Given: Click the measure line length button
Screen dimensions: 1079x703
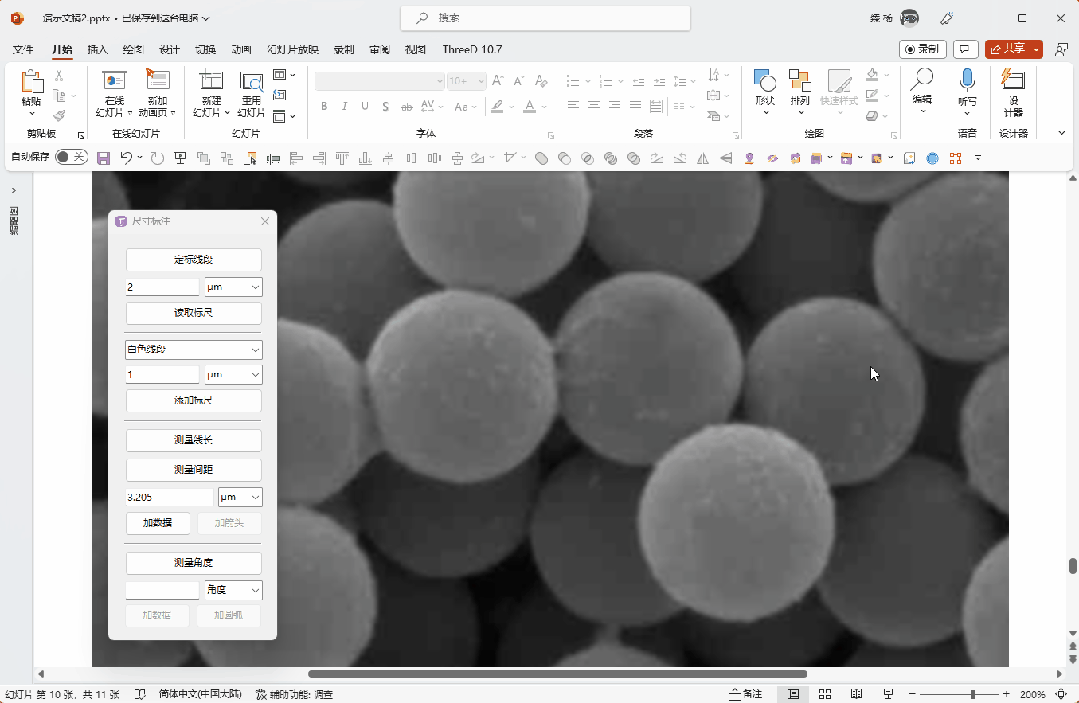Looking at the screenshot, I should point(193,440).
